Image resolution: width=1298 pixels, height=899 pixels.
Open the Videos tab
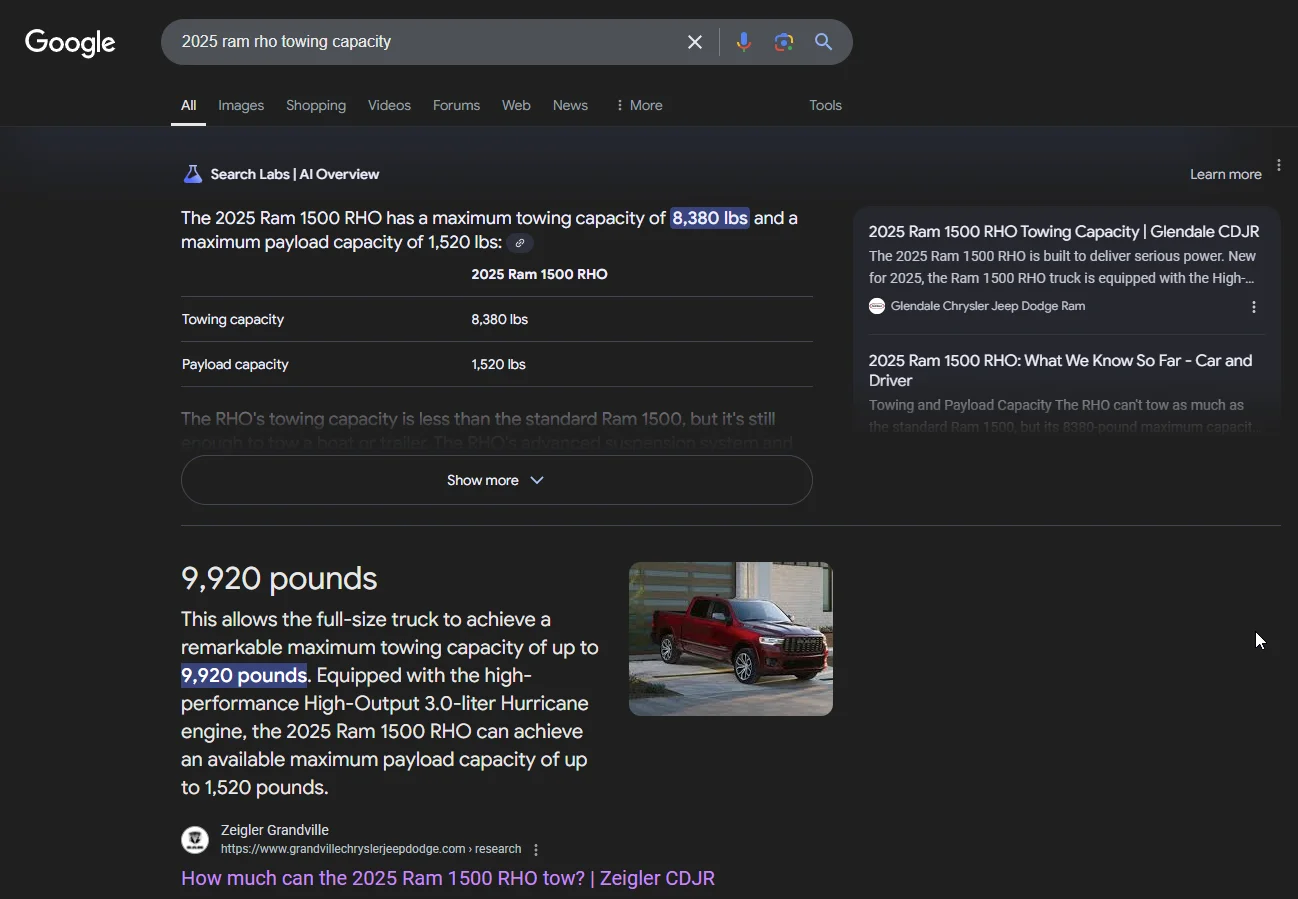[x=389, y=105]
